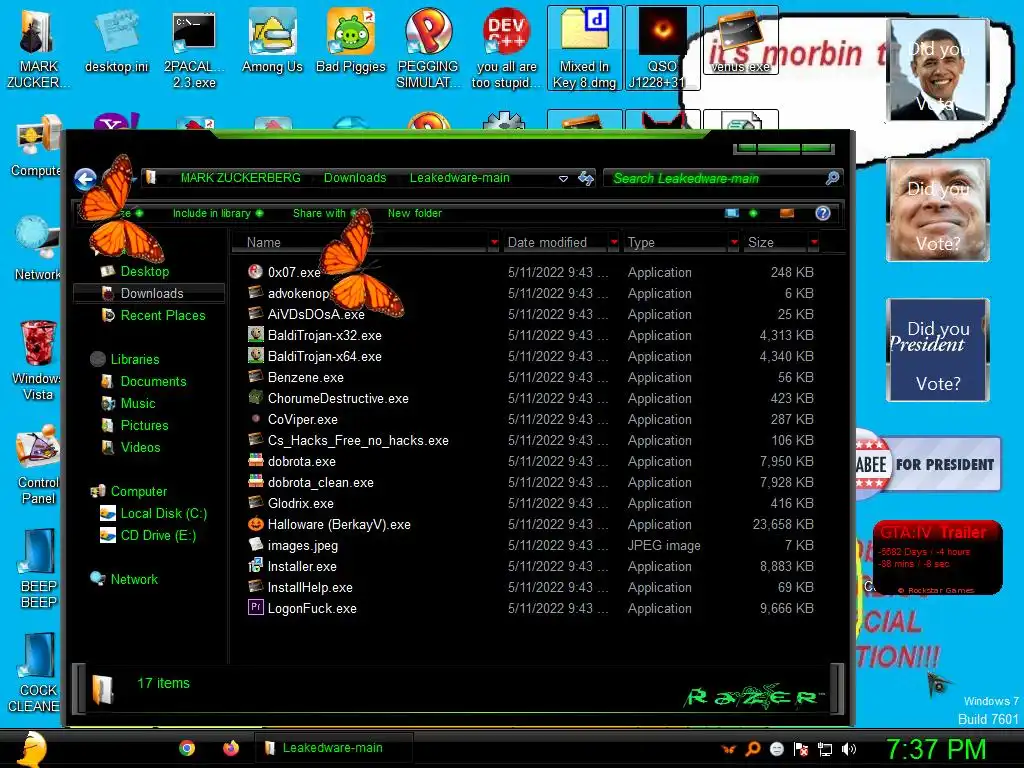Open Firefox from the taskbar
Image resolution: width=1024 pixels, height=768 pixels.
click(231, 748)
